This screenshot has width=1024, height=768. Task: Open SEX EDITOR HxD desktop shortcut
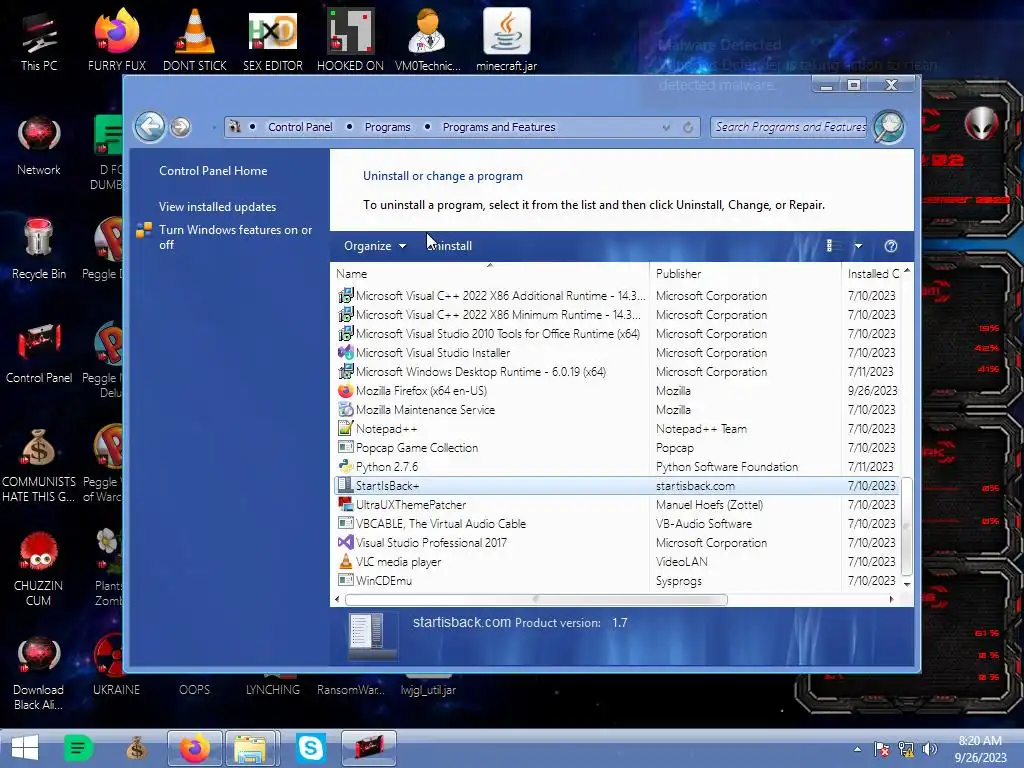[x=273, y=41]
